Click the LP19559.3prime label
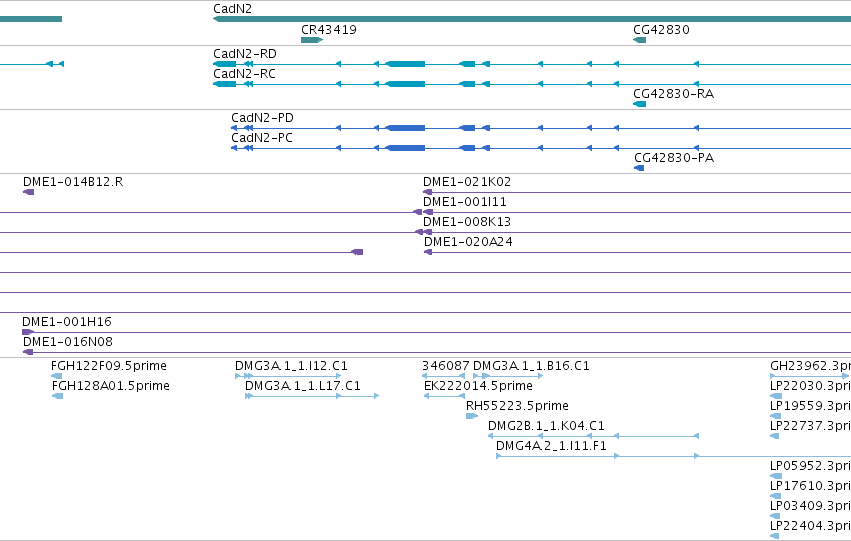The image size is (851, 541). 810,406
